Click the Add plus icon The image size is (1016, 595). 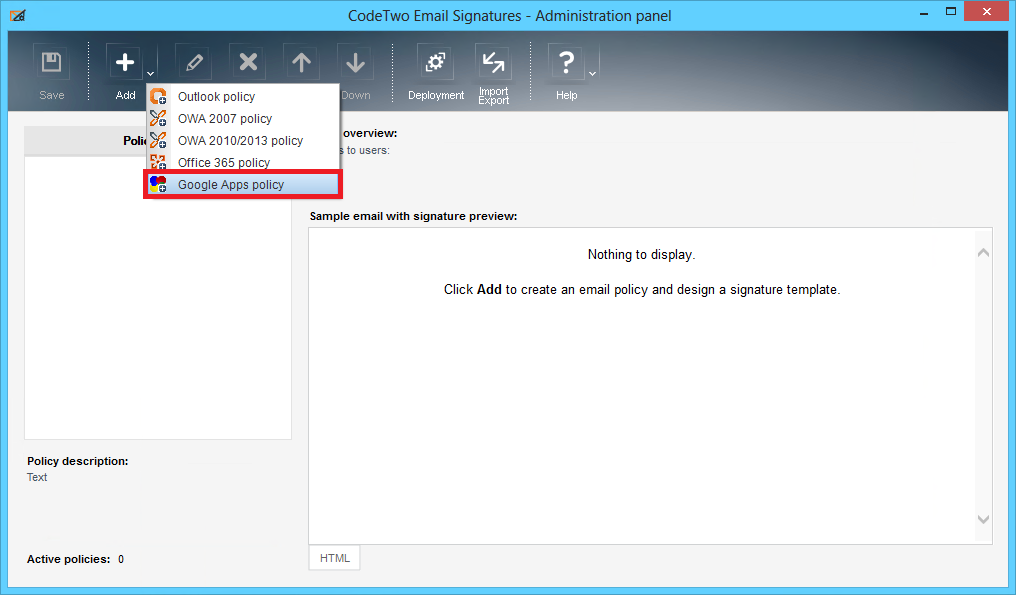tap(124, 62)
